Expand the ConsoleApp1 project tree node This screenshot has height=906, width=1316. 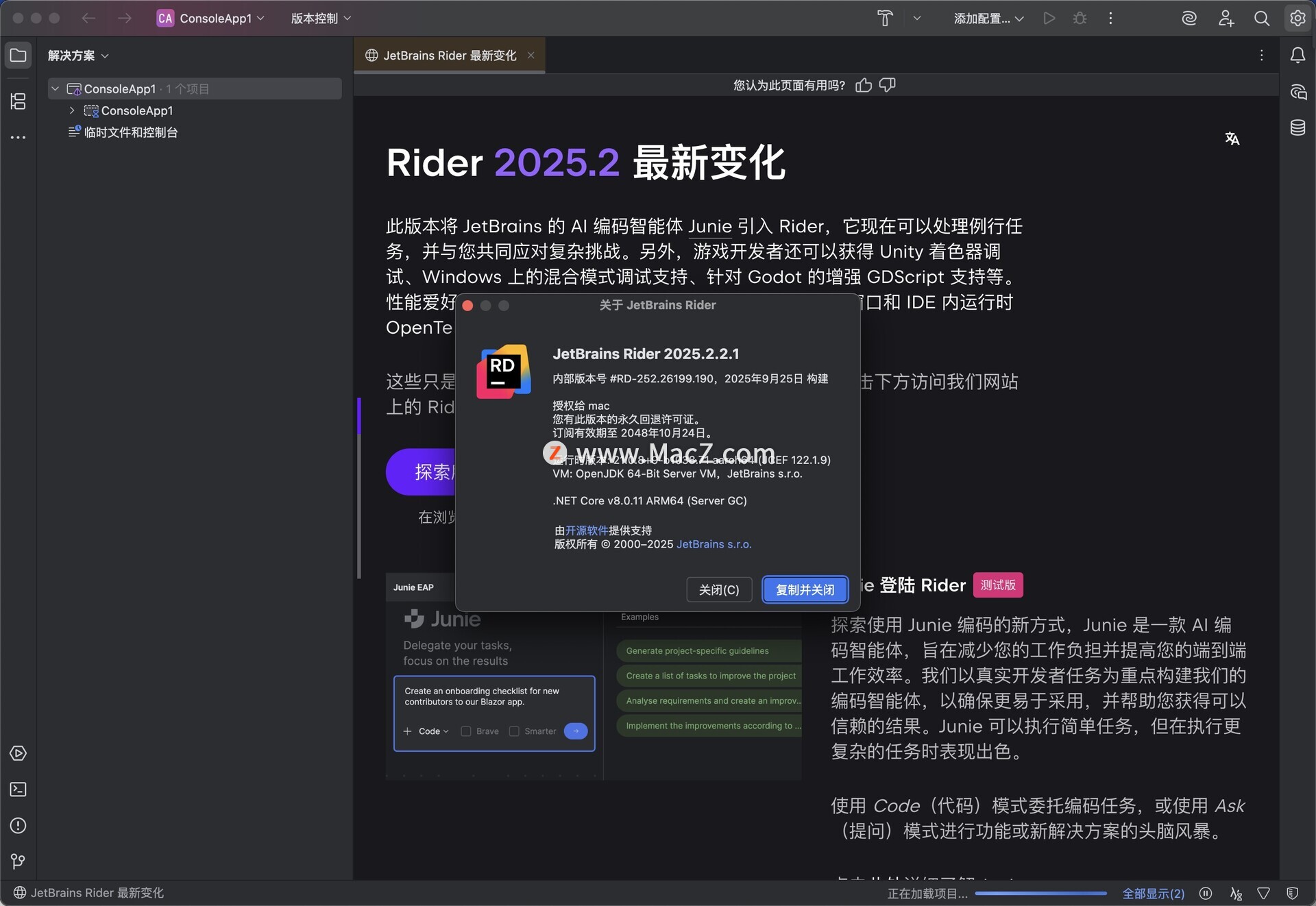pos(72,110)
